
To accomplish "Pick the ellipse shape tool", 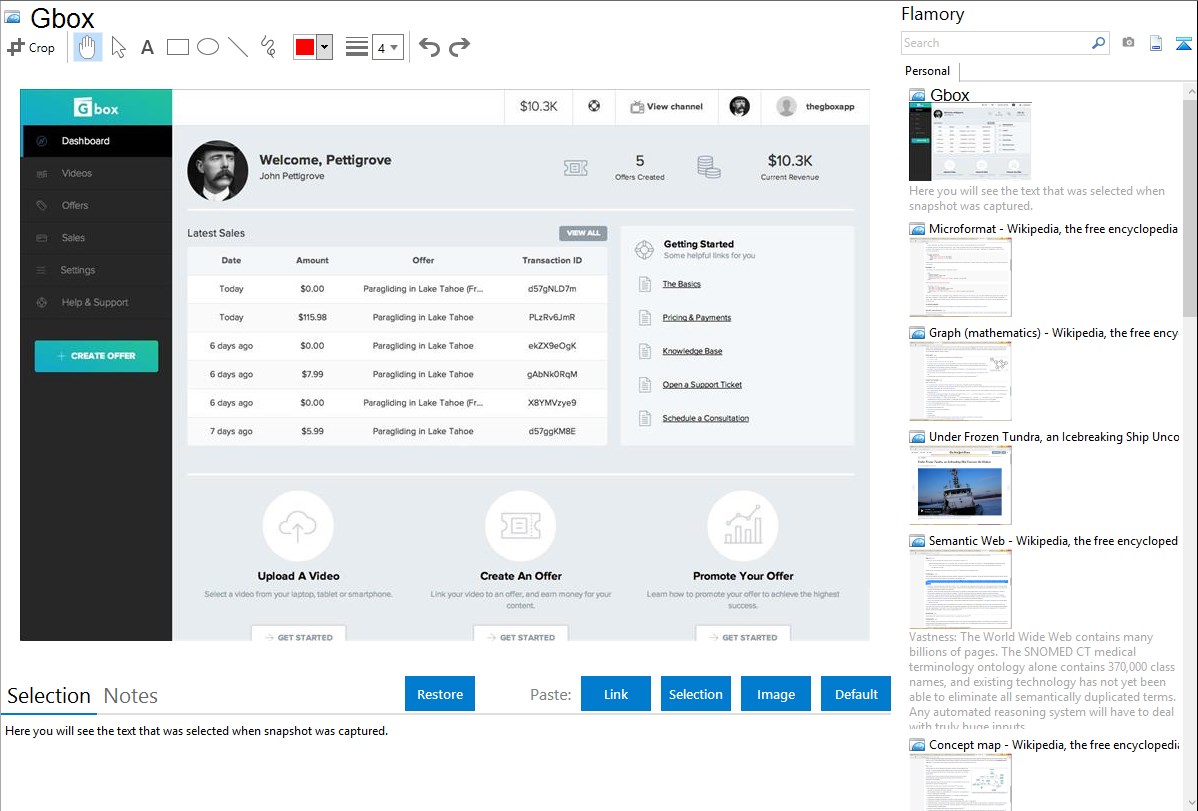I will 208,47.
